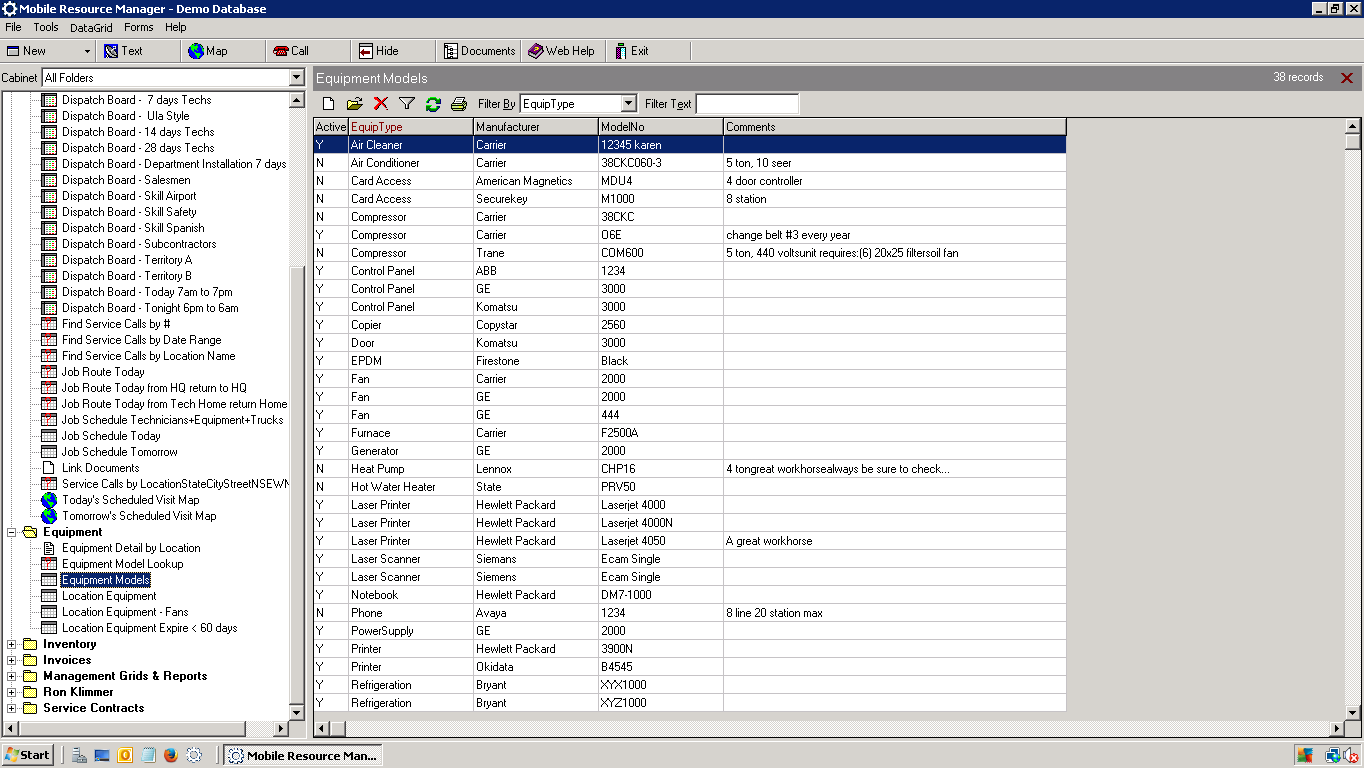The width and height of the screenshot is (1364, 768).
Task: Open the Forms menu
Action: tap(139, 27)
